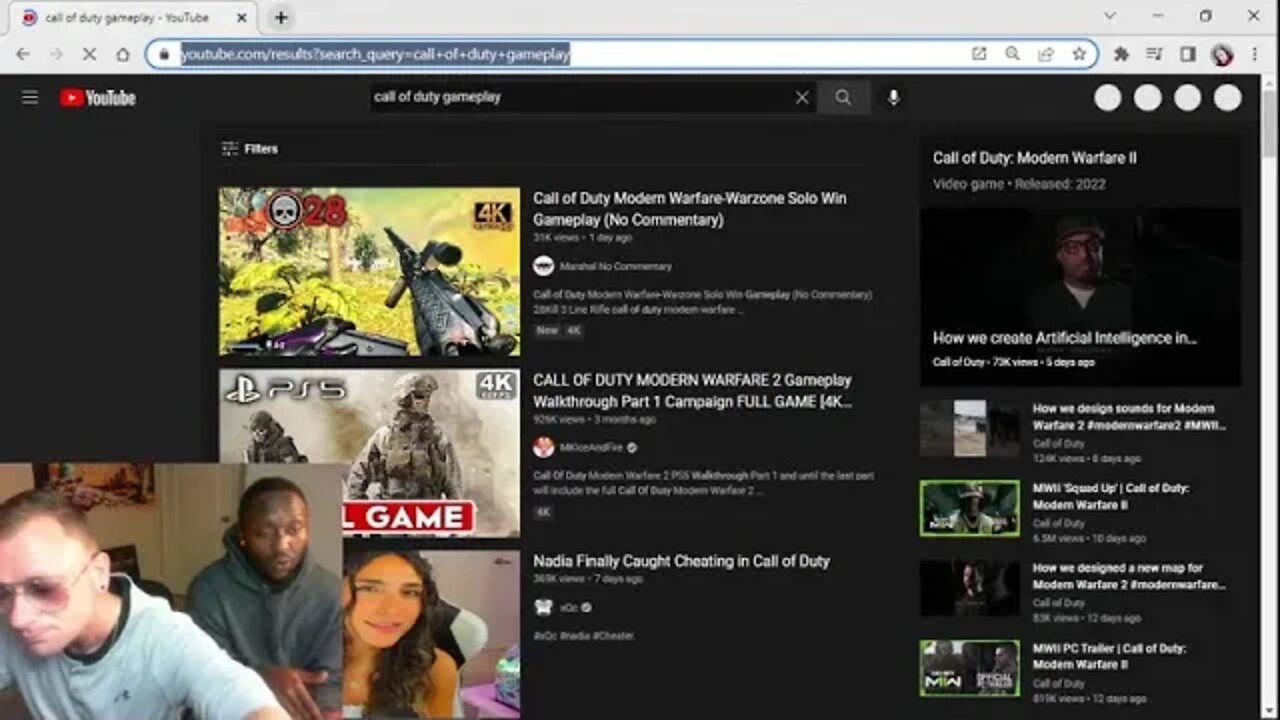Screen dimensions: 1280x720
Task: Open the Nadia video thumbnail
Action: click(431, 634)
